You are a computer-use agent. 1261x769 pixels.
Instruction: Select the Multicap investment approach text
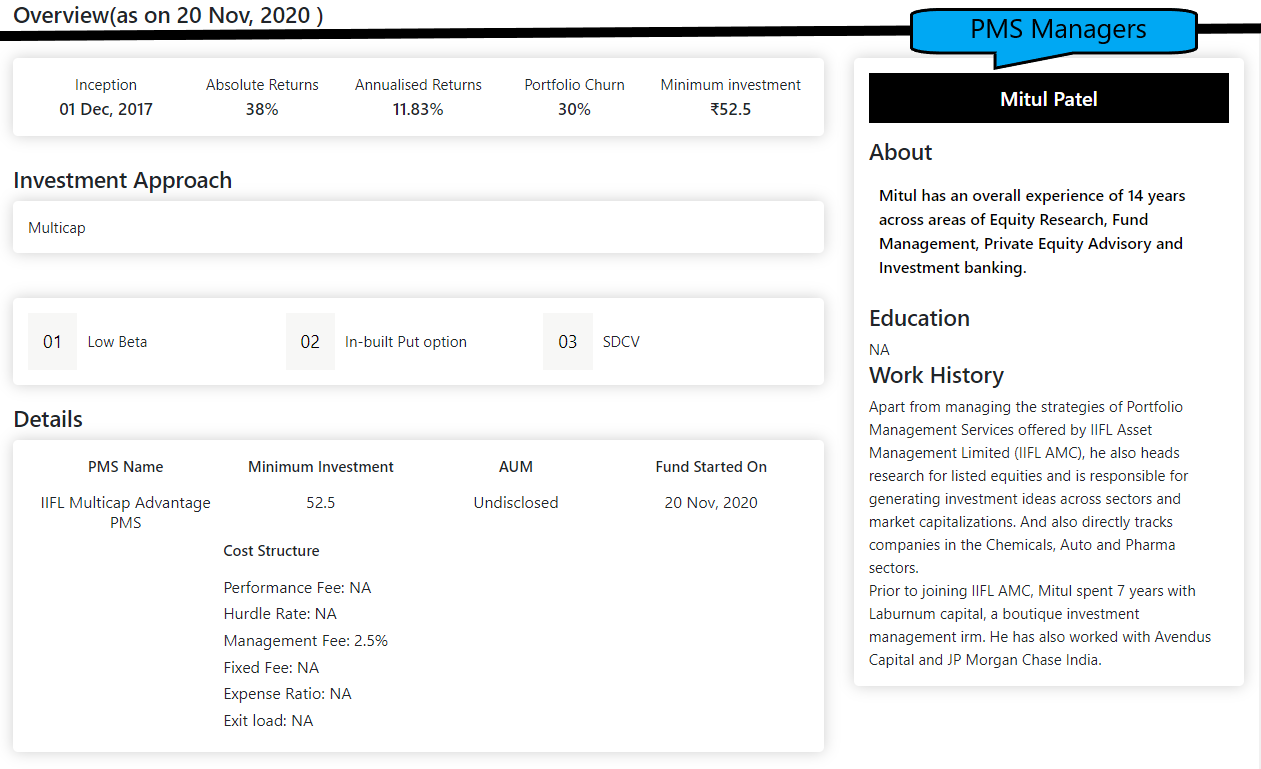pyautogui.click(x=57, y=228)
